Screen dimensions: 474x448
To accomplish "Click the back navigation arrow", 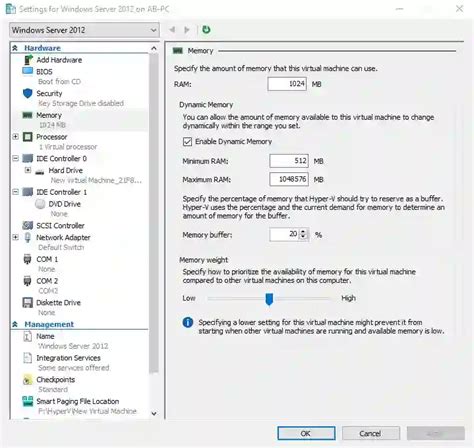I will [172, 30].
